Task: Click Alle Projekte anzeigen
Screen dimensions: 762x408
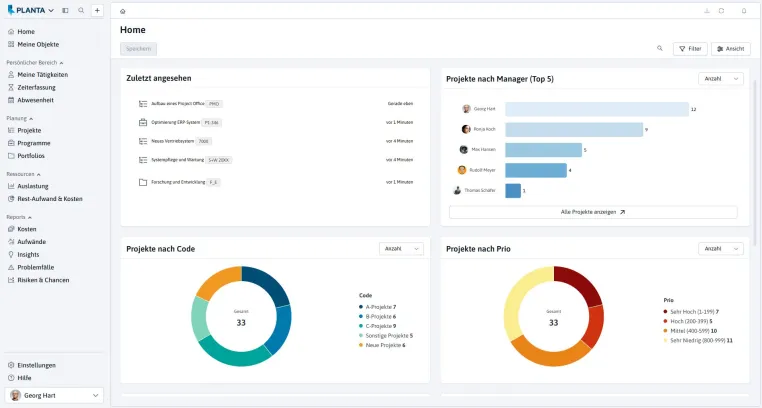Action: [593, 212]
